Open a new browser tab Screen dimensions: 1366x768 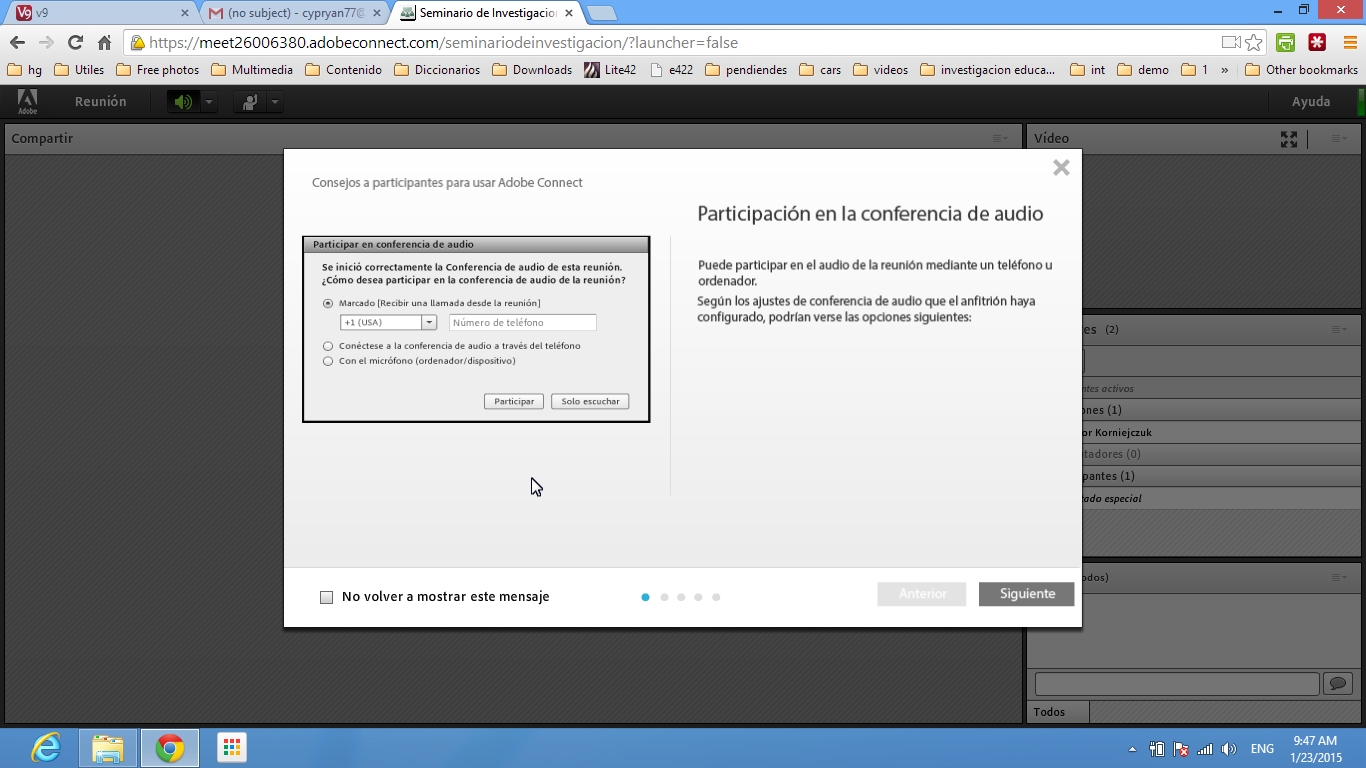tap(601, 14)
